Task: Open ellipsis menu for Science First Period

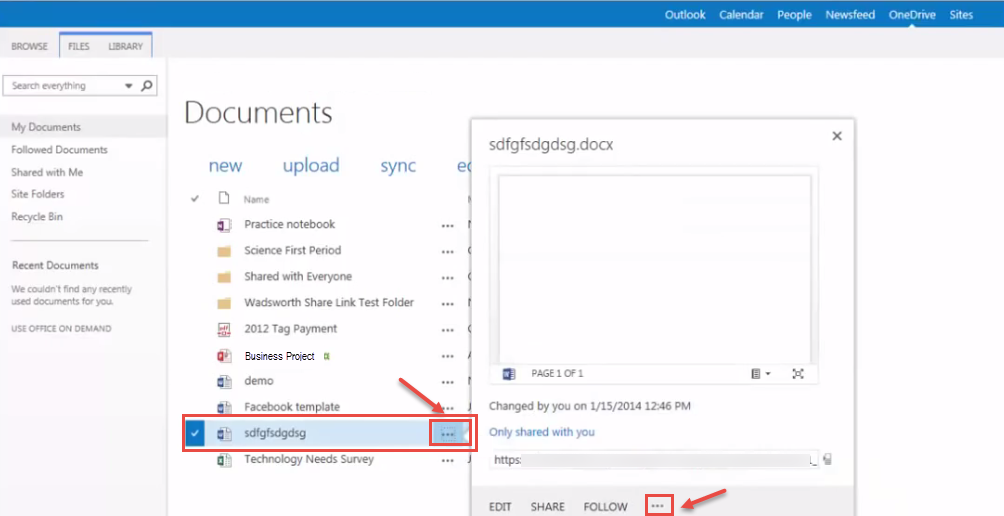Action: click(x=448, y=252)
